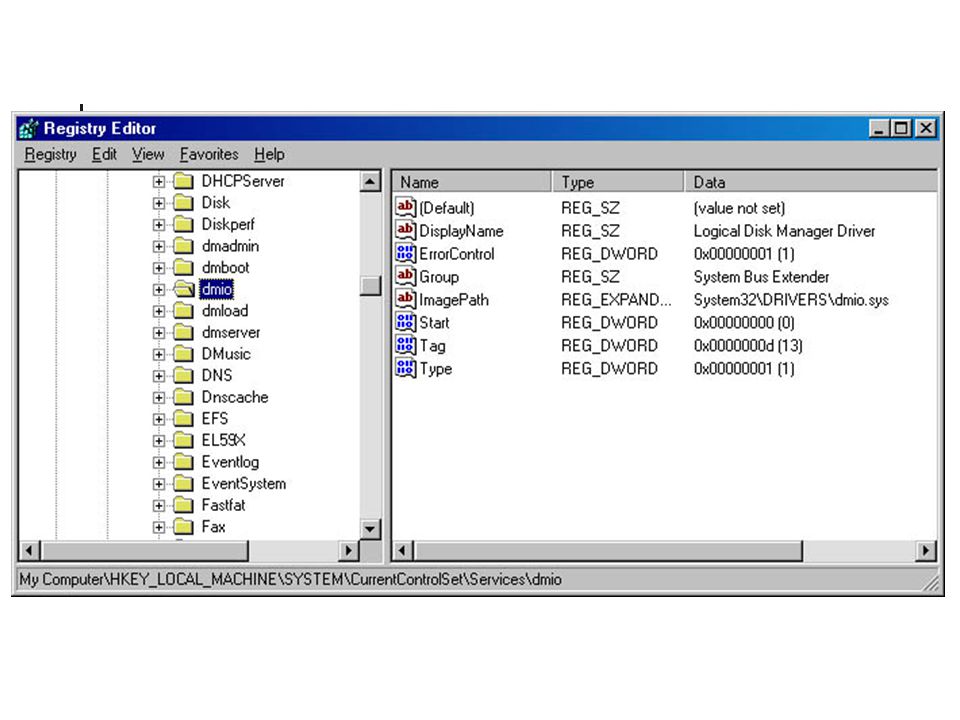Click tree pane scroll up arrow
This screenshot has height=720, width=960.
point(370,182)
